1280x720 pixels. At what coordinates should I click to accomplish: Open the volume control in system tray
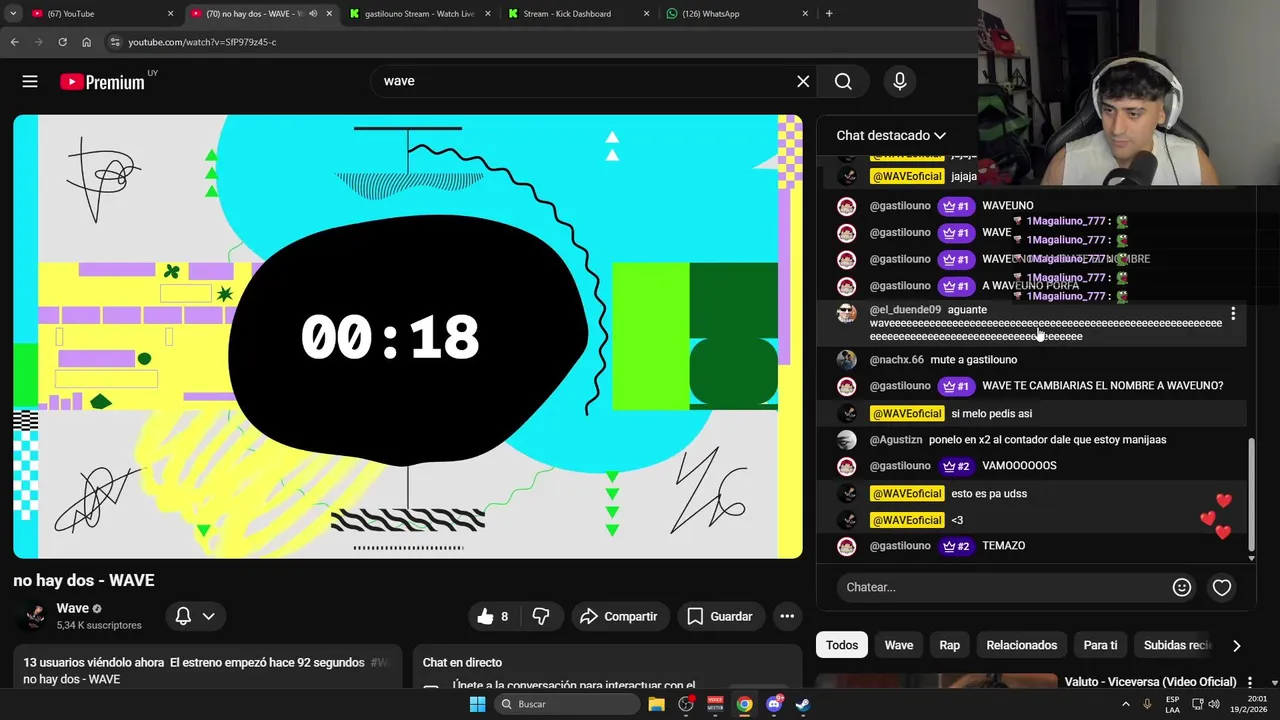pos(1213,704)
